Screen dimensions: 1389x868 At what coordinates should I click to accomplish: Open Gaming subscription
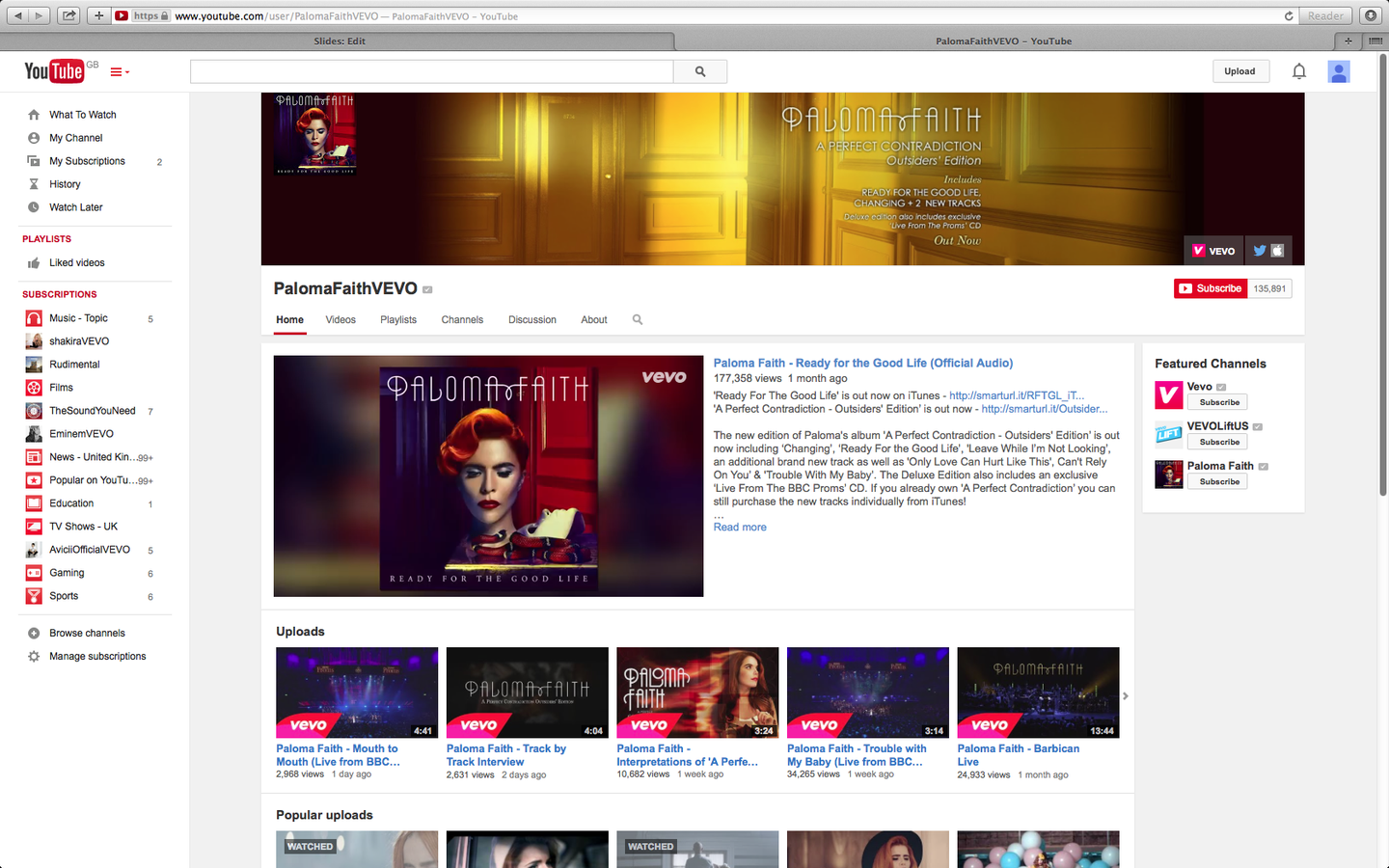click(67, 573)
